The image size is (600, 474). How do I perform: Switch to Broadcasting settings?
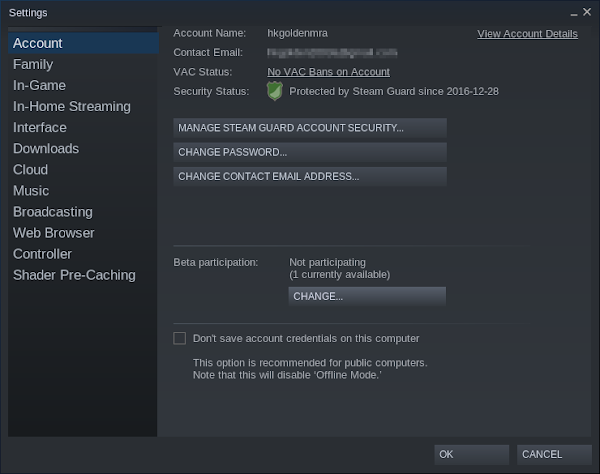(83, 212)
